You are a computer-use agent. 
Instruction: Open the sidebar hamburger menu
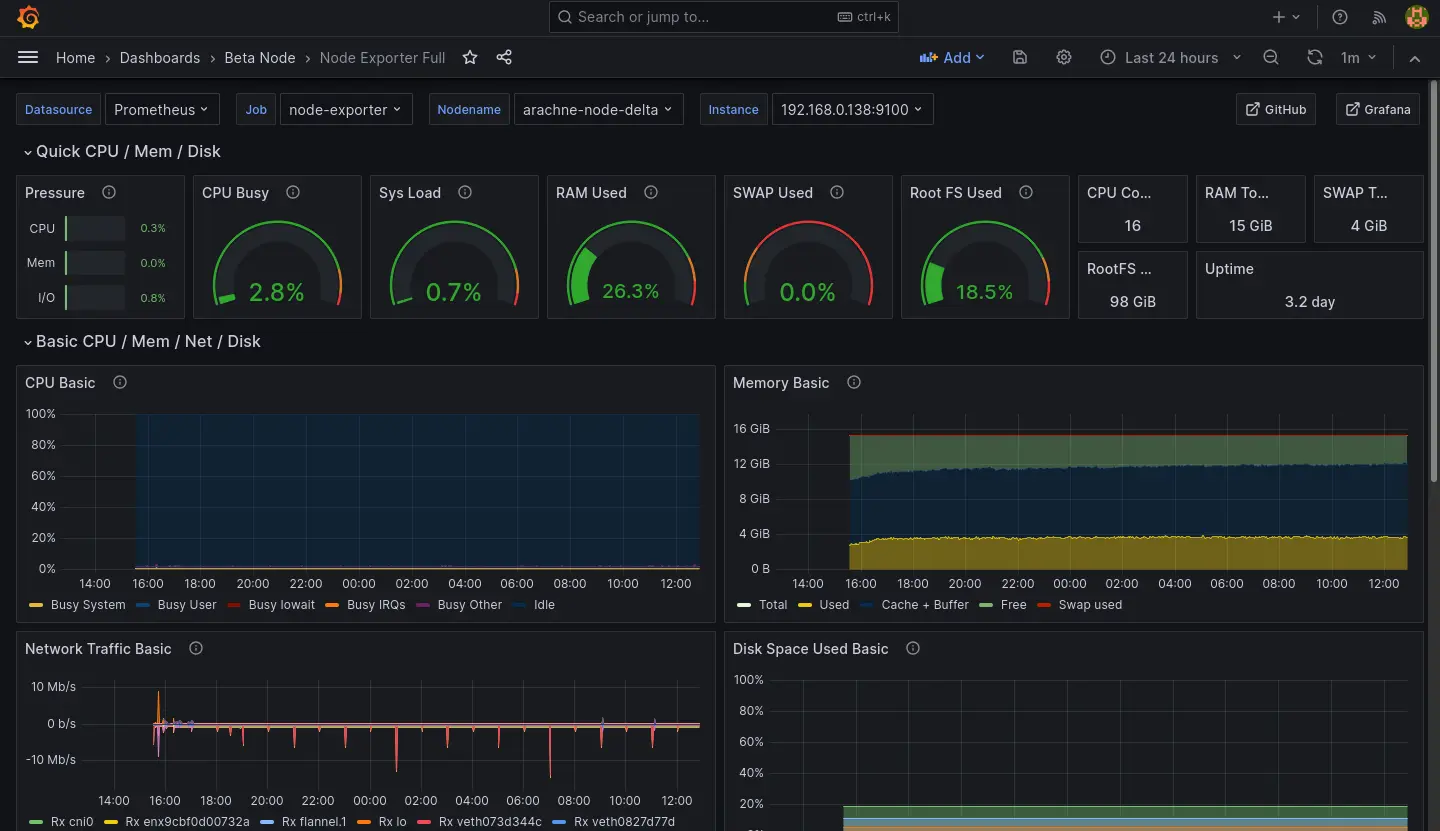point(28,58)
